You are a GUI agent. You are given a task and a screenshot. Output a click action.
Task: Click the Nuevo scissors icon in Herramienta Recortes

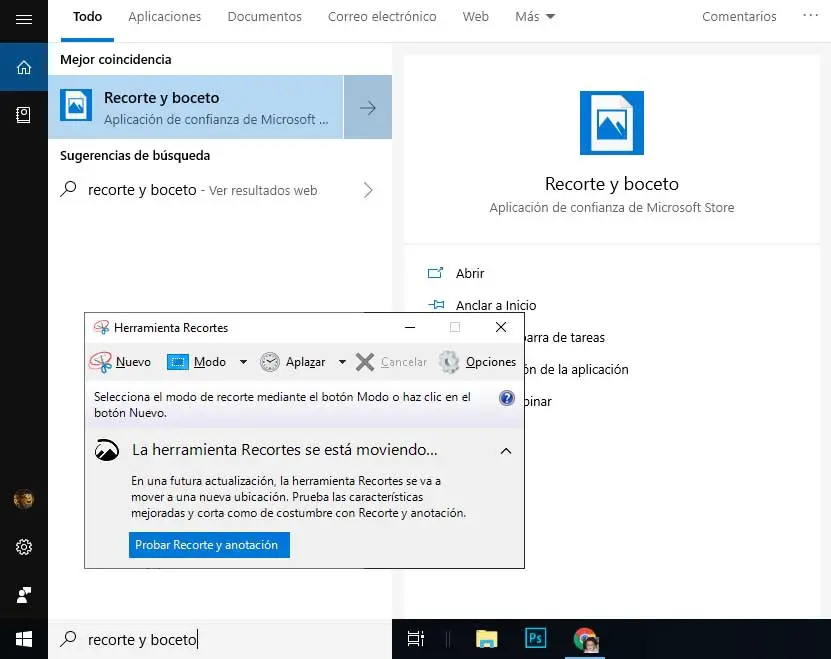tap(100, 362)
